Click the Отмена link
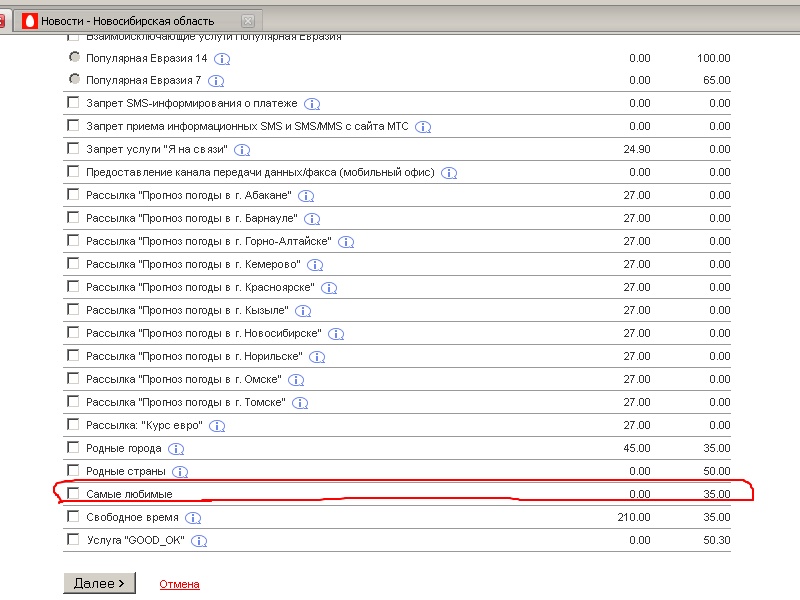Viewport: 800px width, 600px height. click(179, 584)
